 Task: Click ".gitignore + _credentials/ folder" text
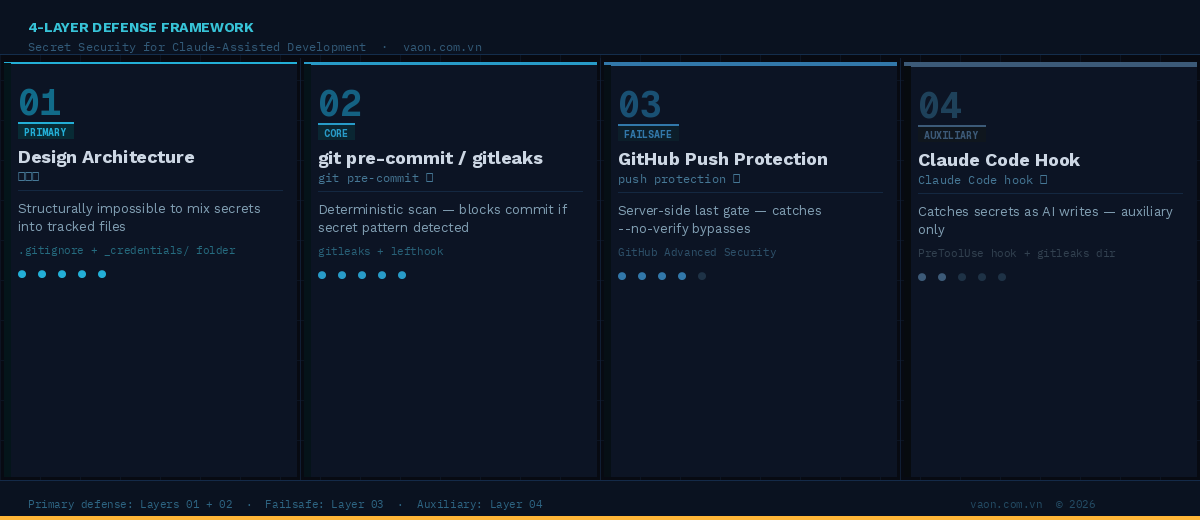[x=127, y=250]
